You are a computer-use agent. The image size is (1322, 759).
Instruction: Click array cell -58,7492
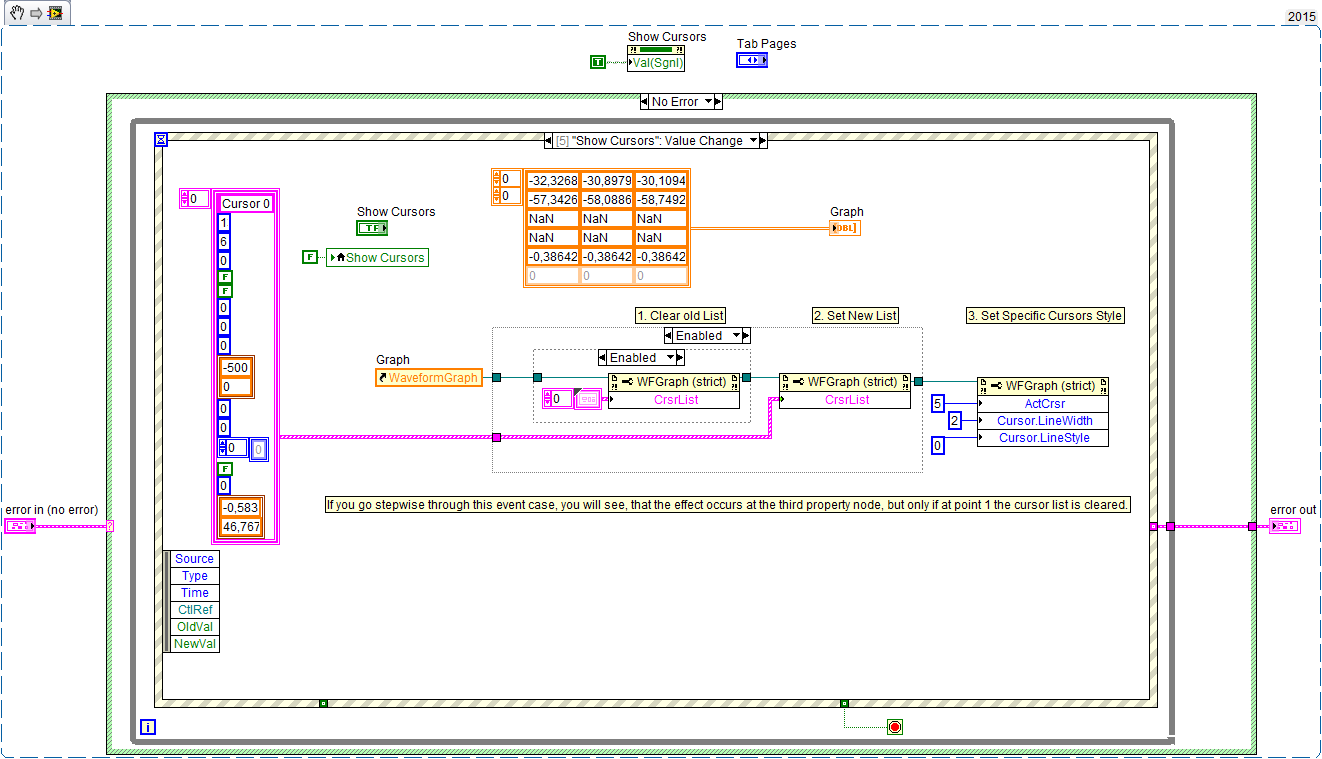click(x=660, y=200)
